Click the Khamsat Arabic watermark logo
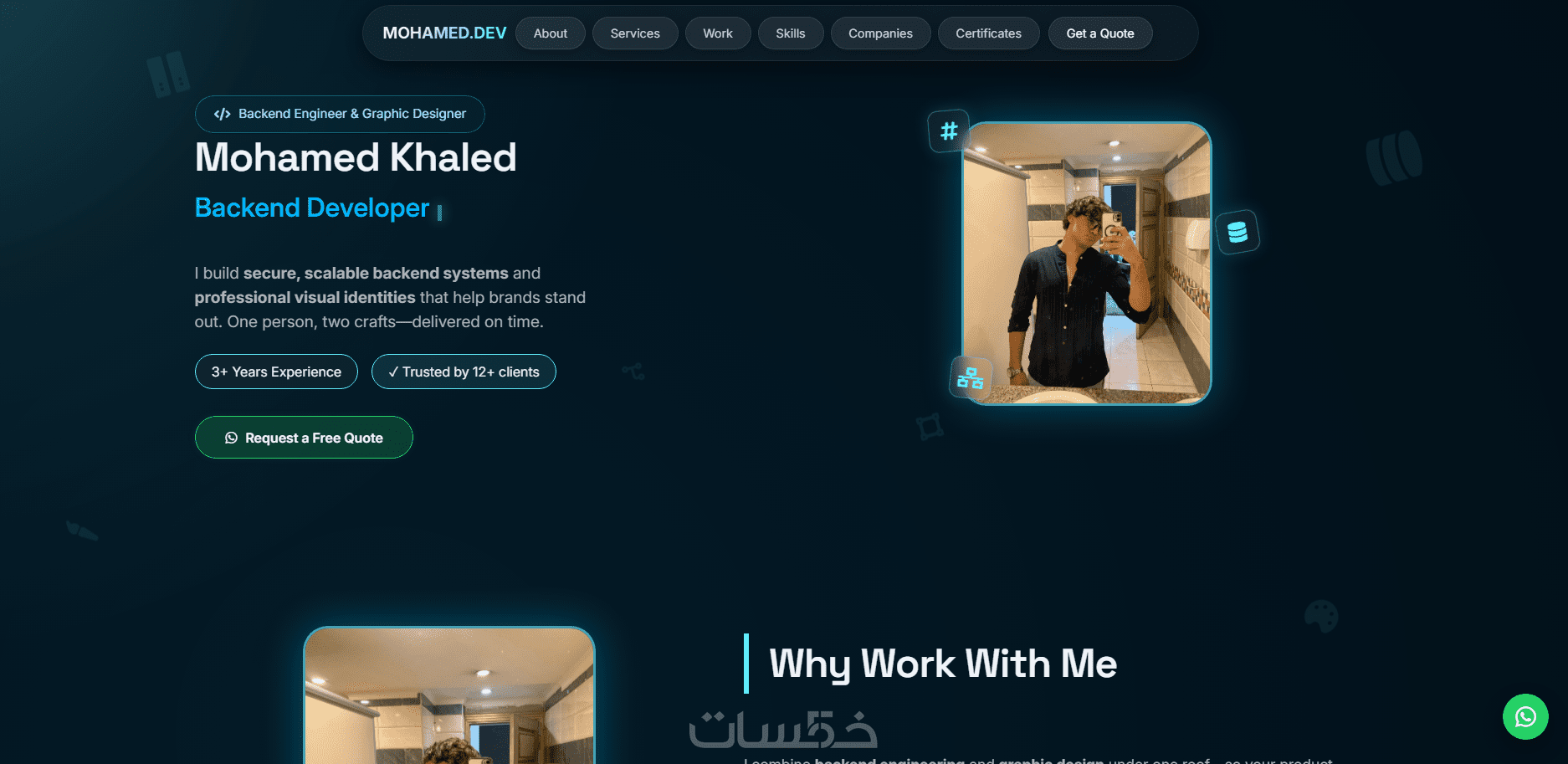Screen dimensions: 1568x764 [x=783, y=729]
